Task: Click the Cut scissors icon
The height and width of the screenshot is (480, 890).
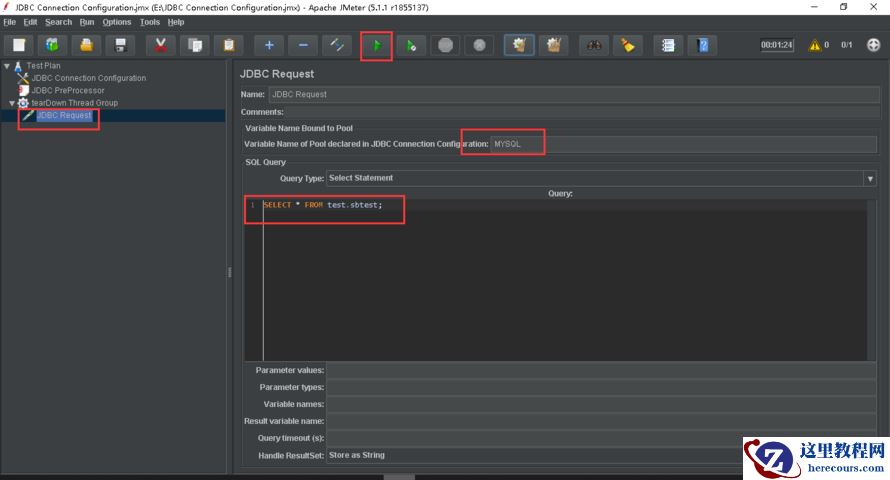Action: click(160, 45)
